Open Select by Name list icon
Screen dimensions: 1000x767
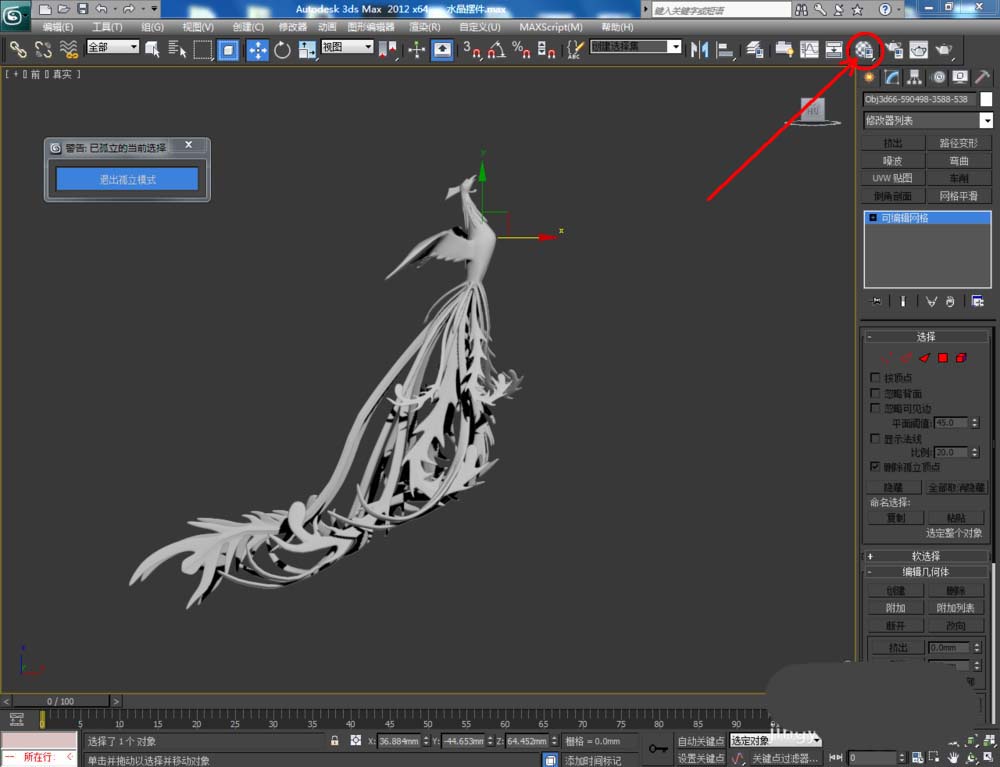177,50
